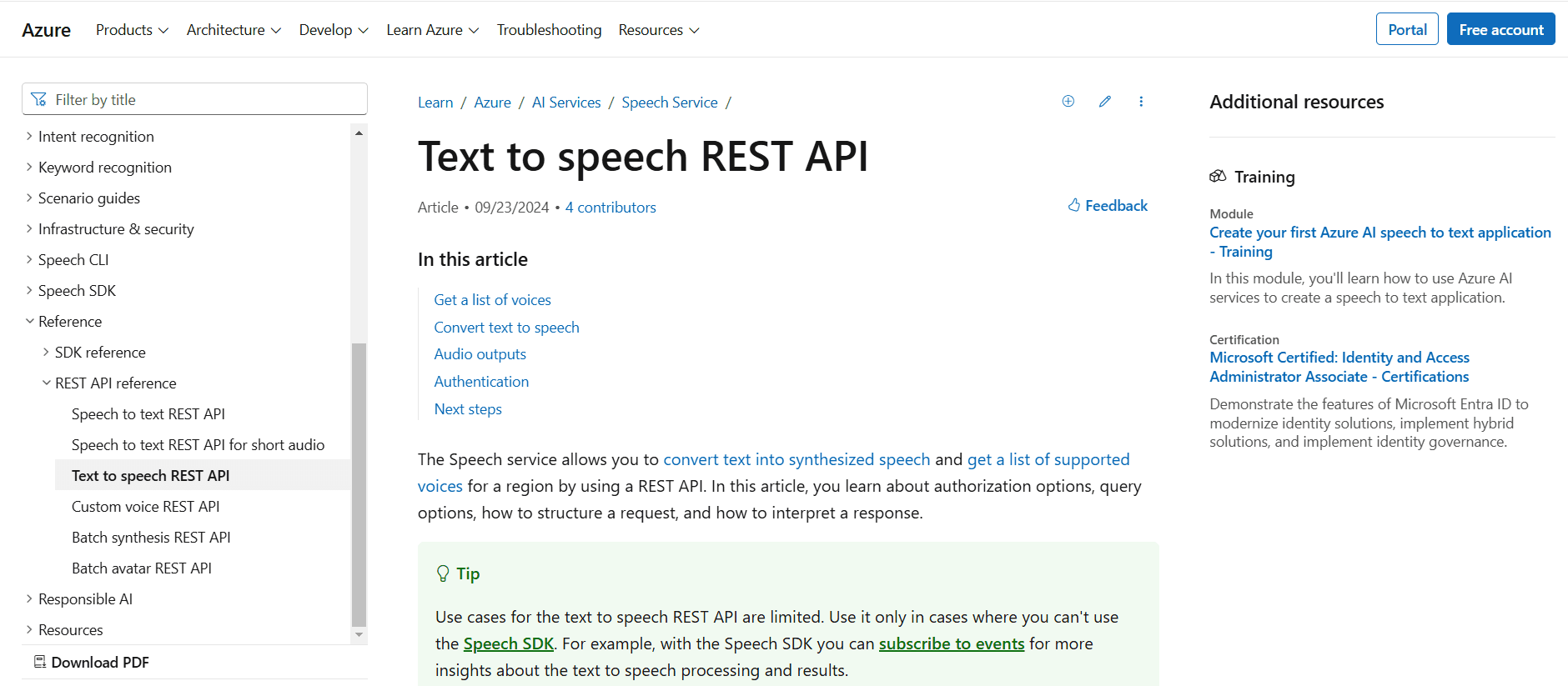Click the sidebar scrollbar thumb
The height and width of the screenshot is (686, 1568).
pos(359,483)
